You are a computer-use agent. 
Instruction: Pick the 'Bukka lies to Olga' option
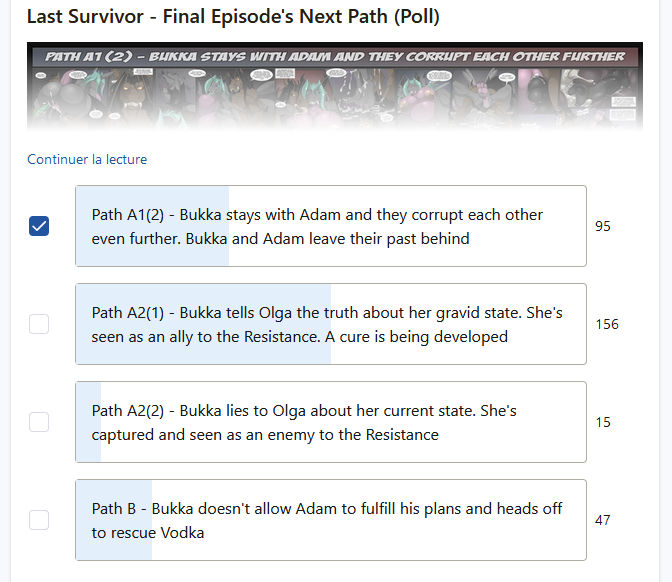[331, 422]
